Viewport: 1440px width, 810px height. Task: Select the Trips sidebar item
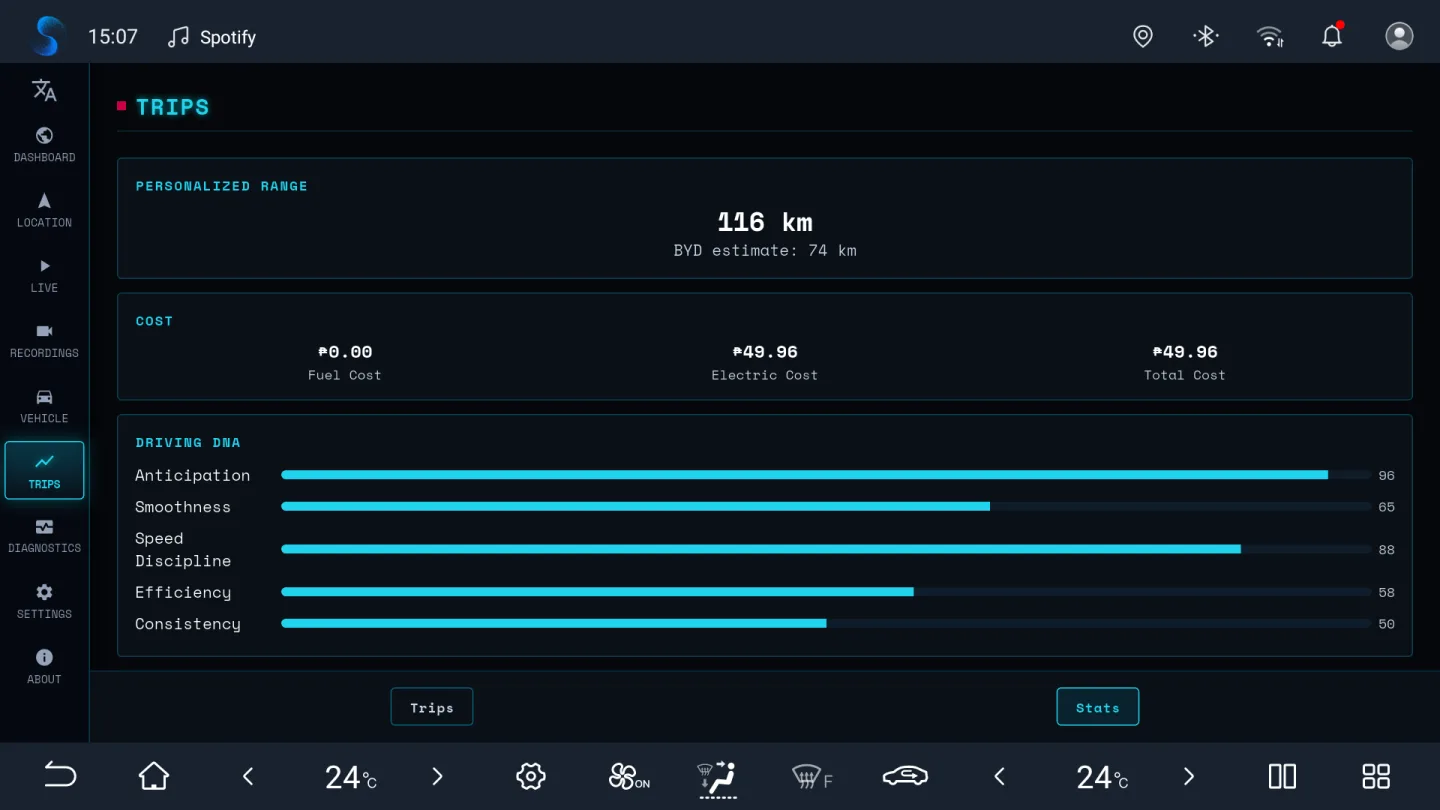(x=44, y=470)
